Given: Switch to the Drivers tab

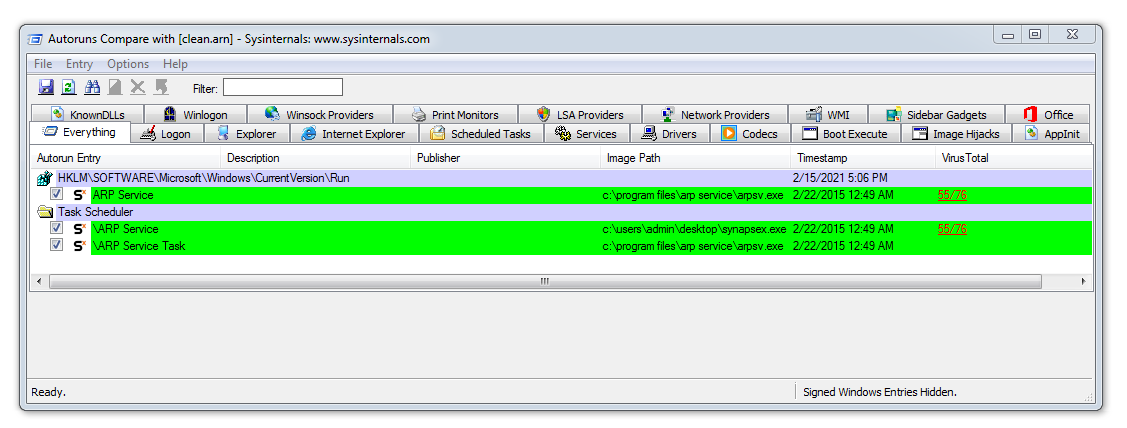Looking at the screenshot, I should [670, 134].
